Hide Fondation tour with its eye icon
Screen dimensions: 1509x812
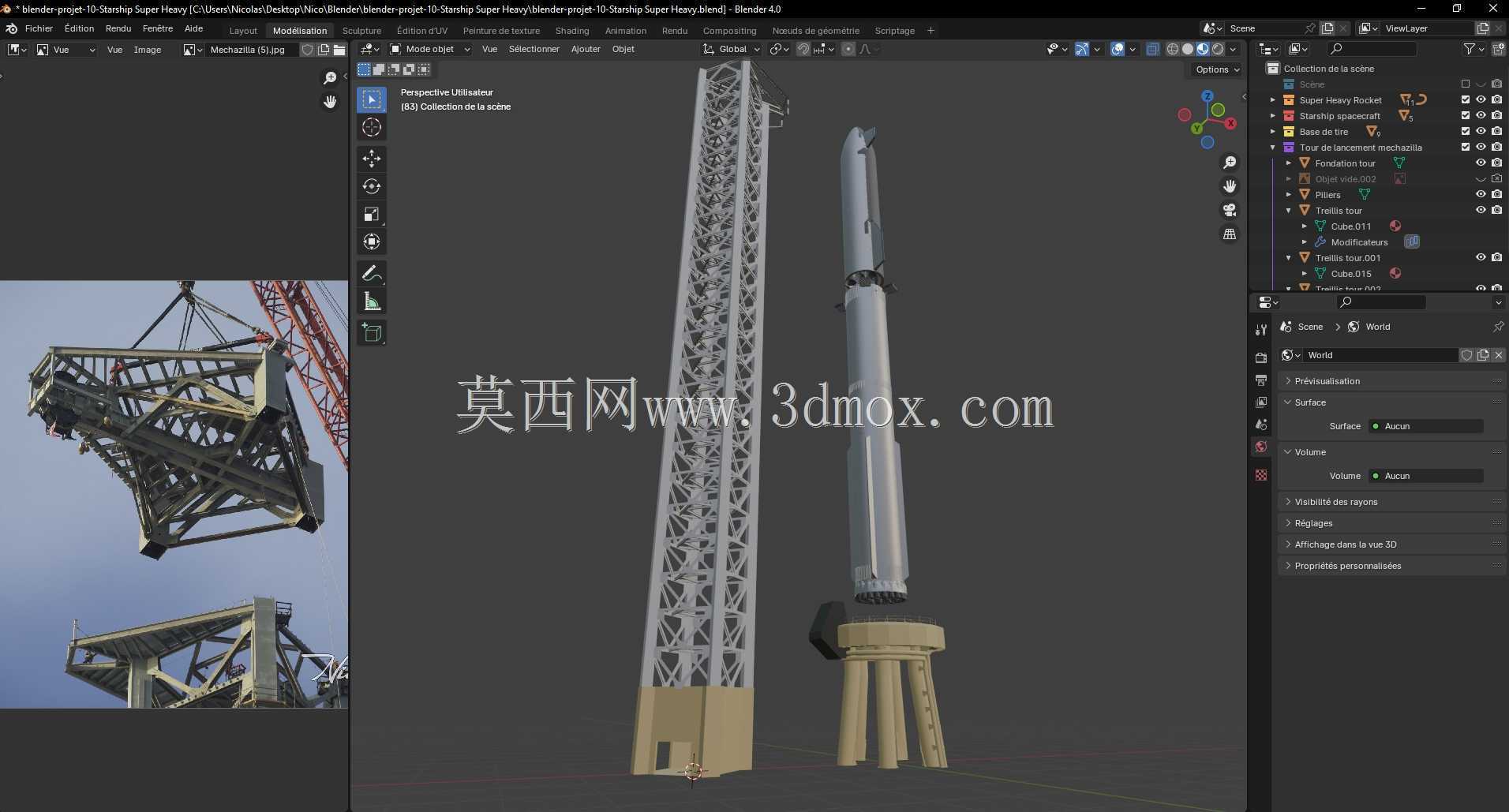1481,163
